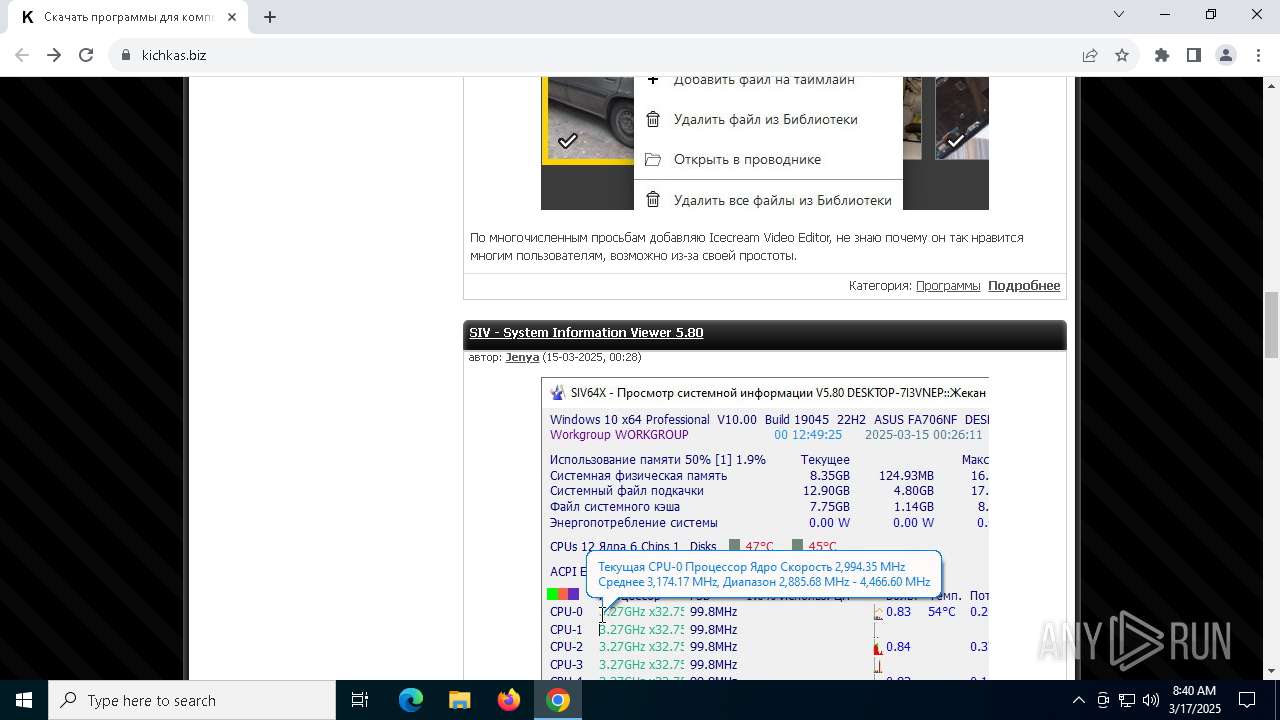
Task: Open the SIV - System Information Viewer 5.80 title
Action: click(586, 333)
